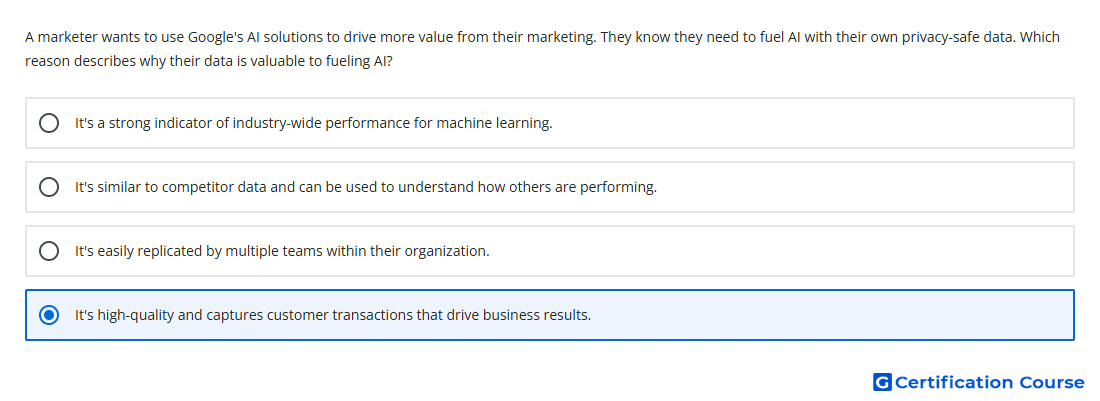Click the blue G logo icon
1100x401 pixels.
[882, 382]
